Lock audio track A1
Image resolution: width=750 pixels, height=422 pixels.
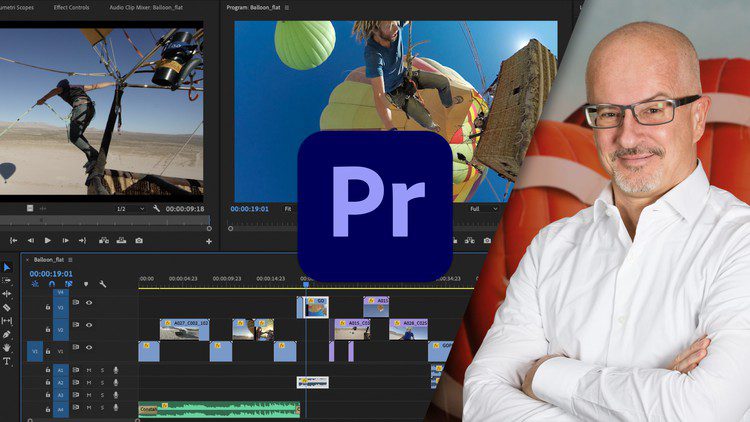point(48,370)
